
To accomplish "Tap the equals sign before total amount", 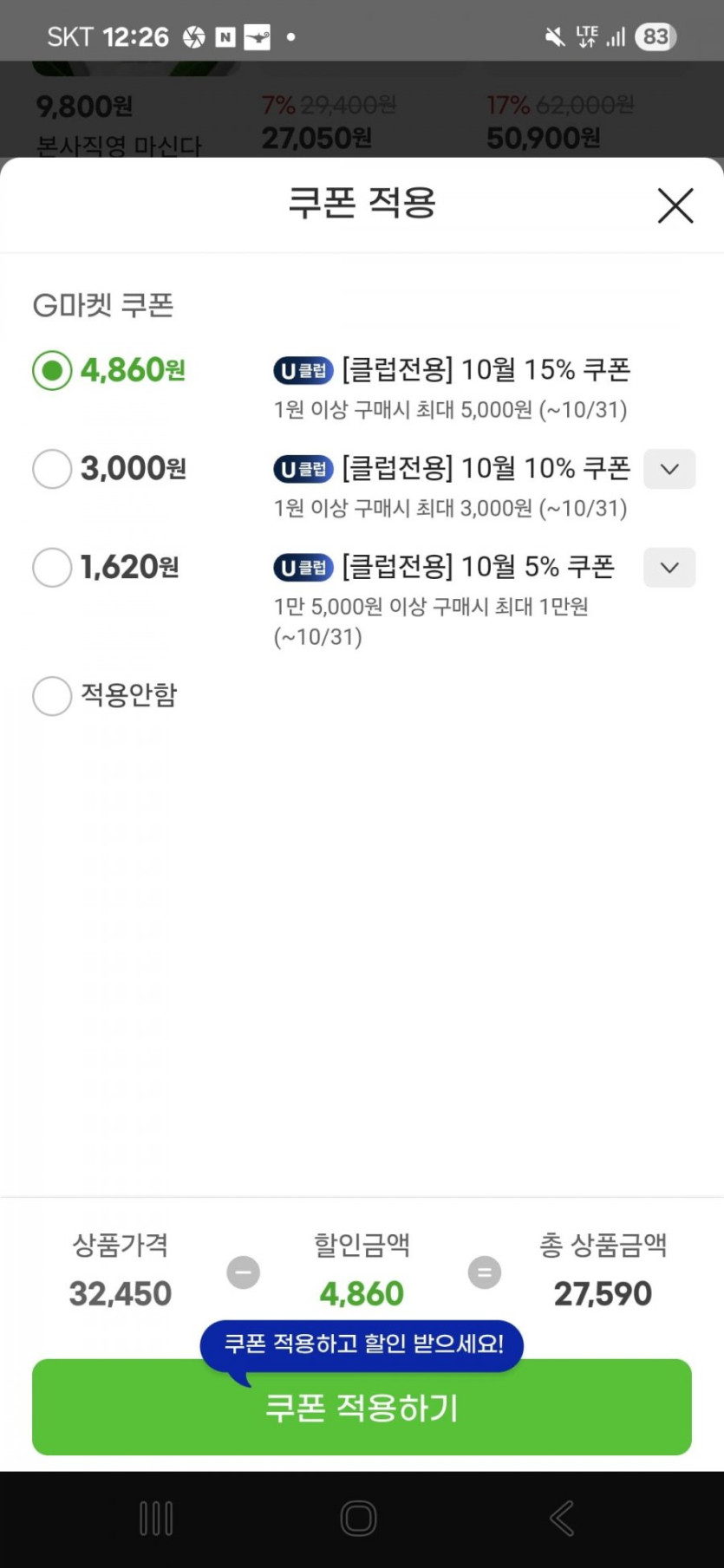I will coord(484,1272).
